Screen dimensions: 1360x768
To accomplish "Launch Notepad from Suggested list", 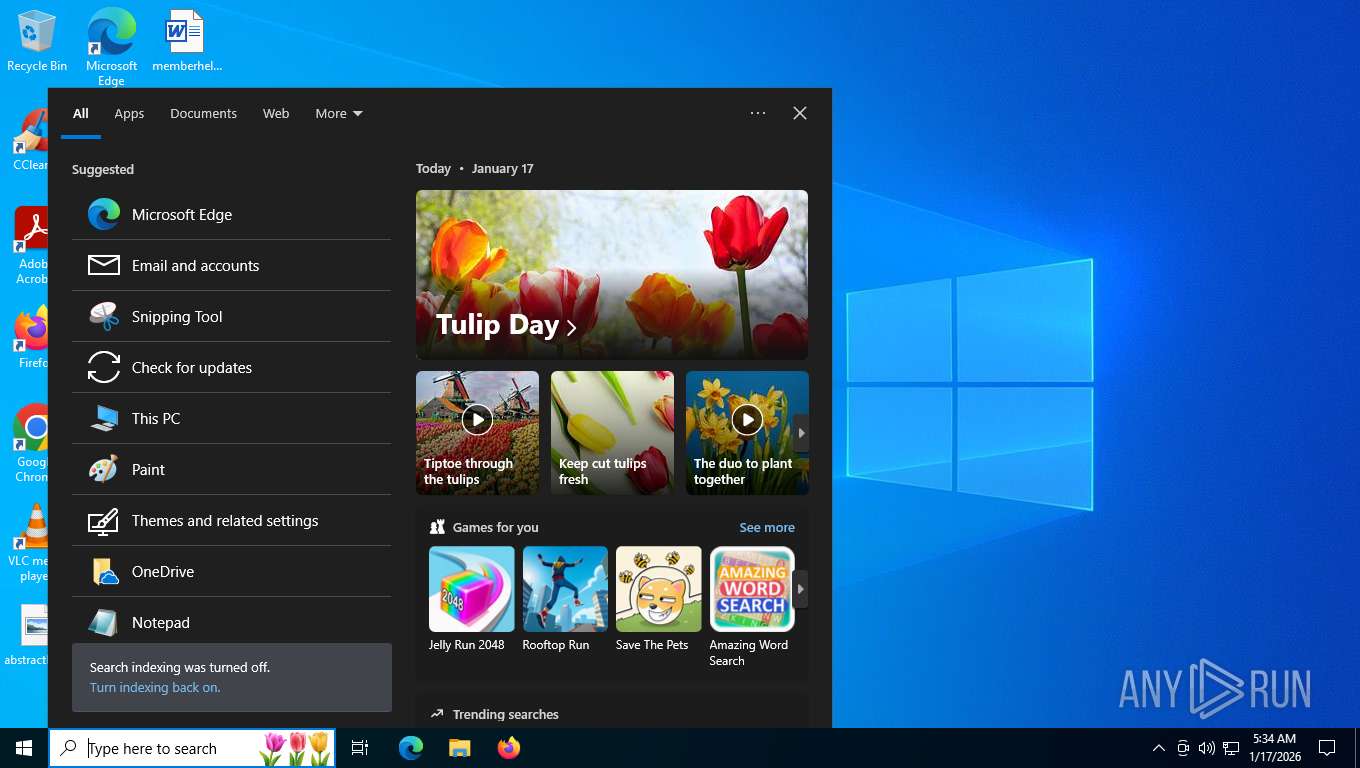I will [231, 621].
